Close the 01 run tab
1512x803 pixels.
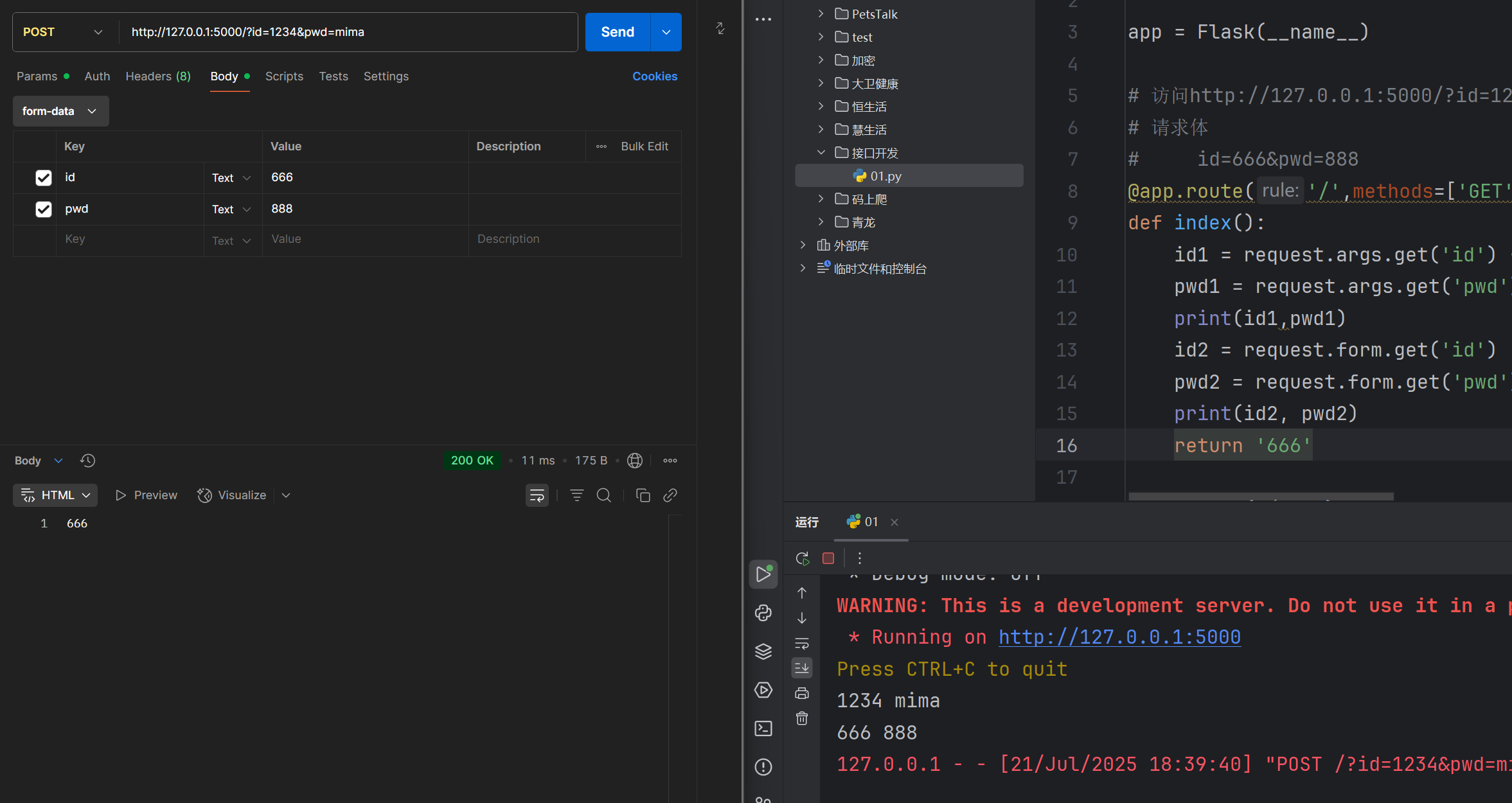(894, 522)
